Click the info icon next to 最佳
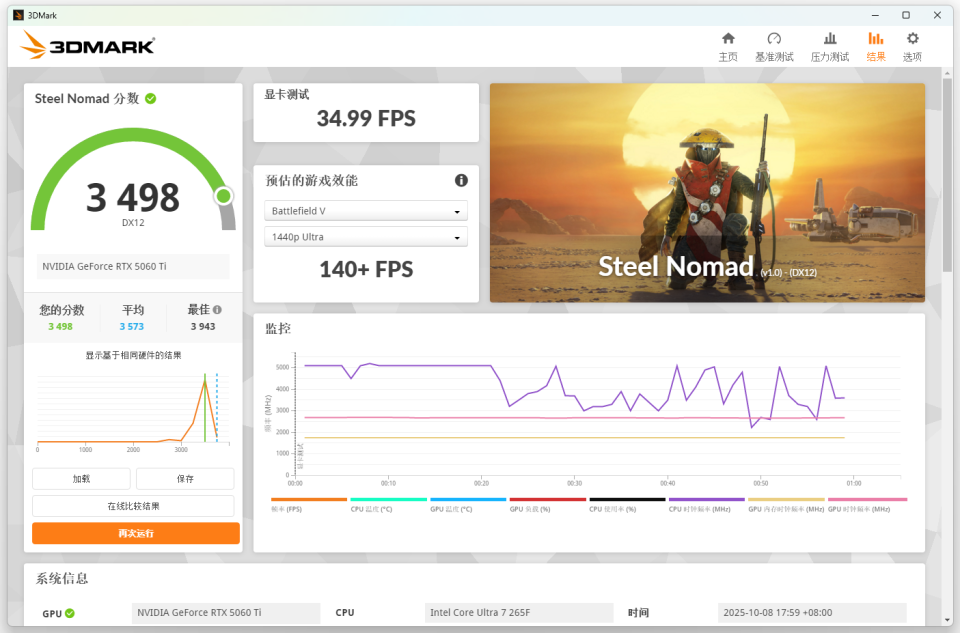This screenshot has height=633, width=960. click(x=217, y=310)
